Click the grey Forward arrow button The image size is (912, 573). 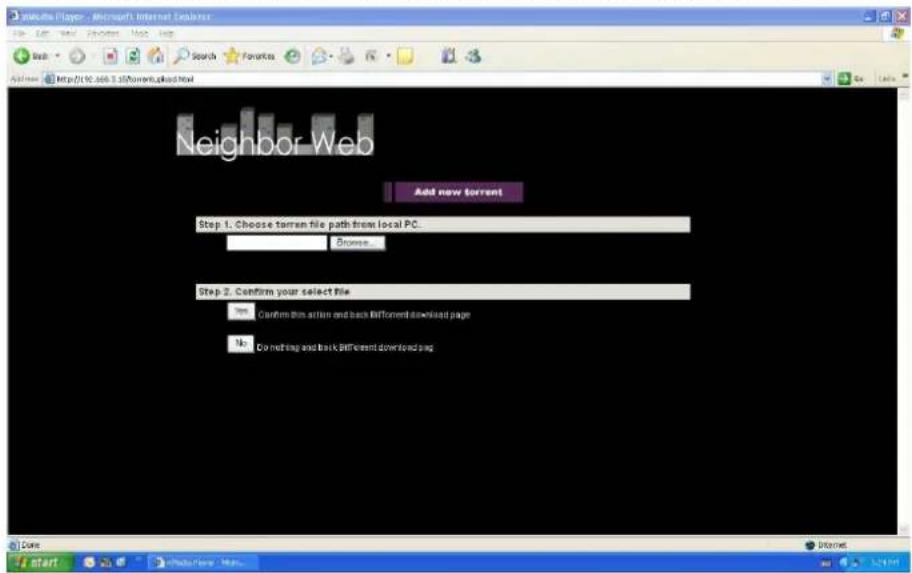tap(77, 56)
